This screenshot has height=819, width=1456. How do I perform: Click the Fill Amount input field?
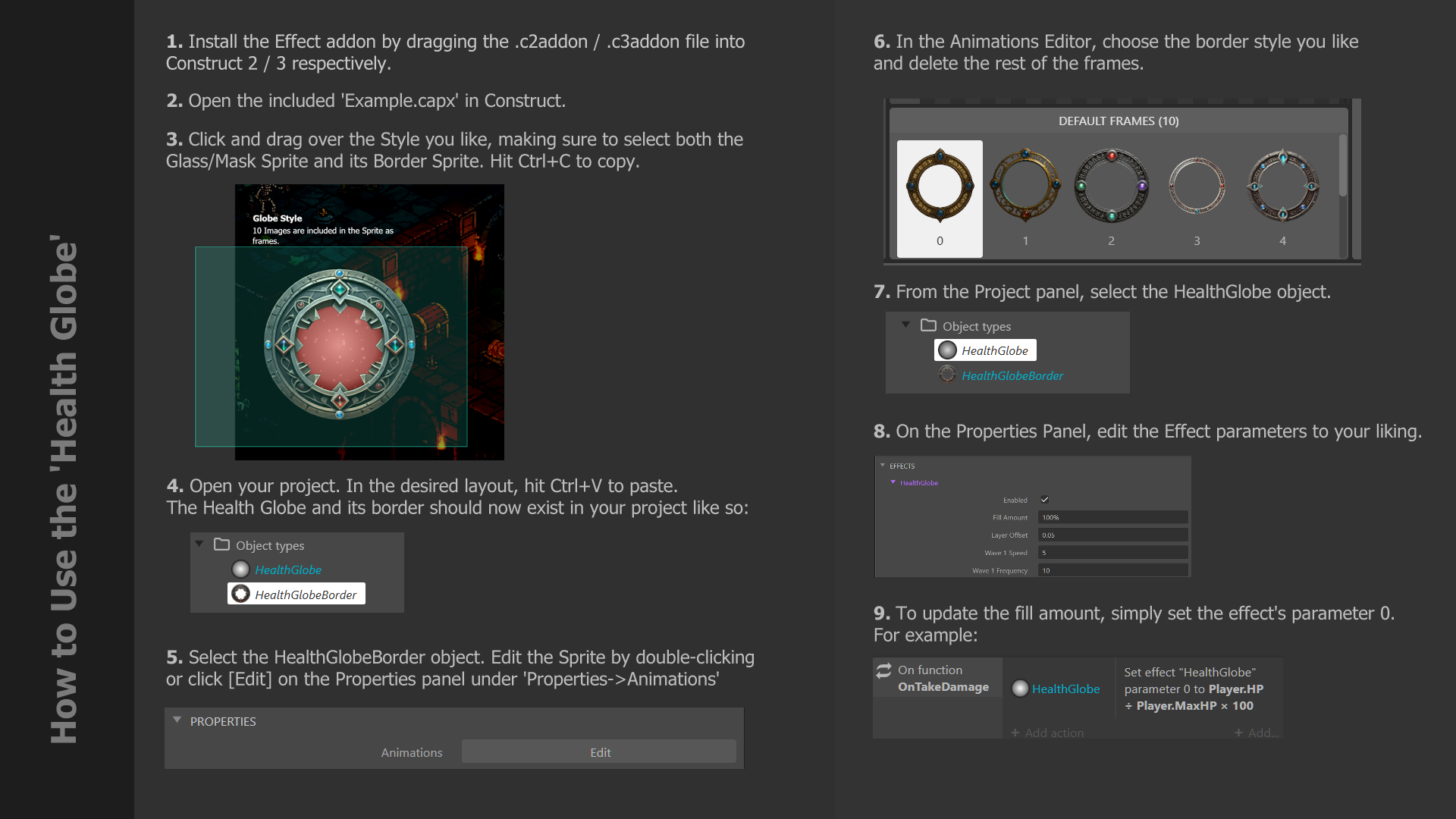tap(1112, 517)
